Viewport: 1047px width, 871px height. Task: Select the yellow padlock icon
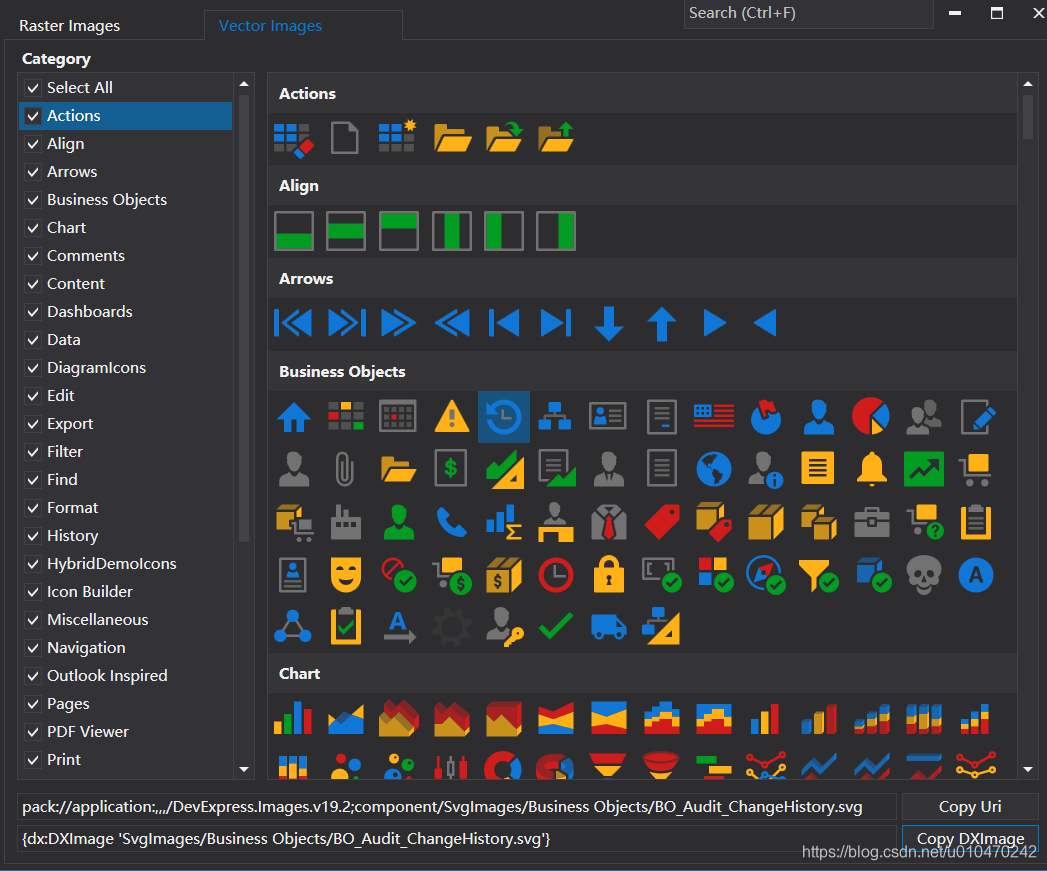609,574
